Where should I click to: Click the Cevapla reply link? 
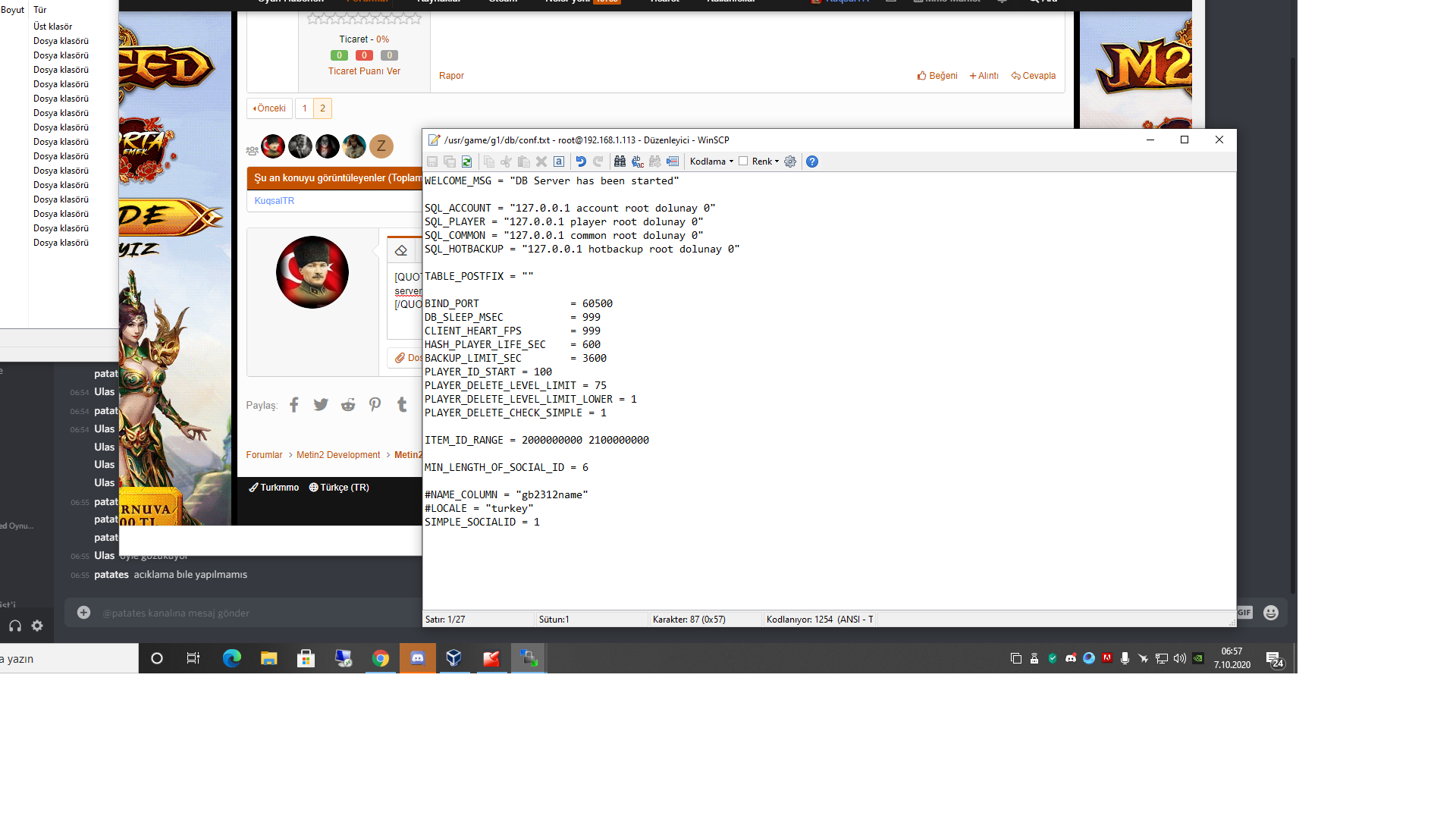click(1033, 76)
